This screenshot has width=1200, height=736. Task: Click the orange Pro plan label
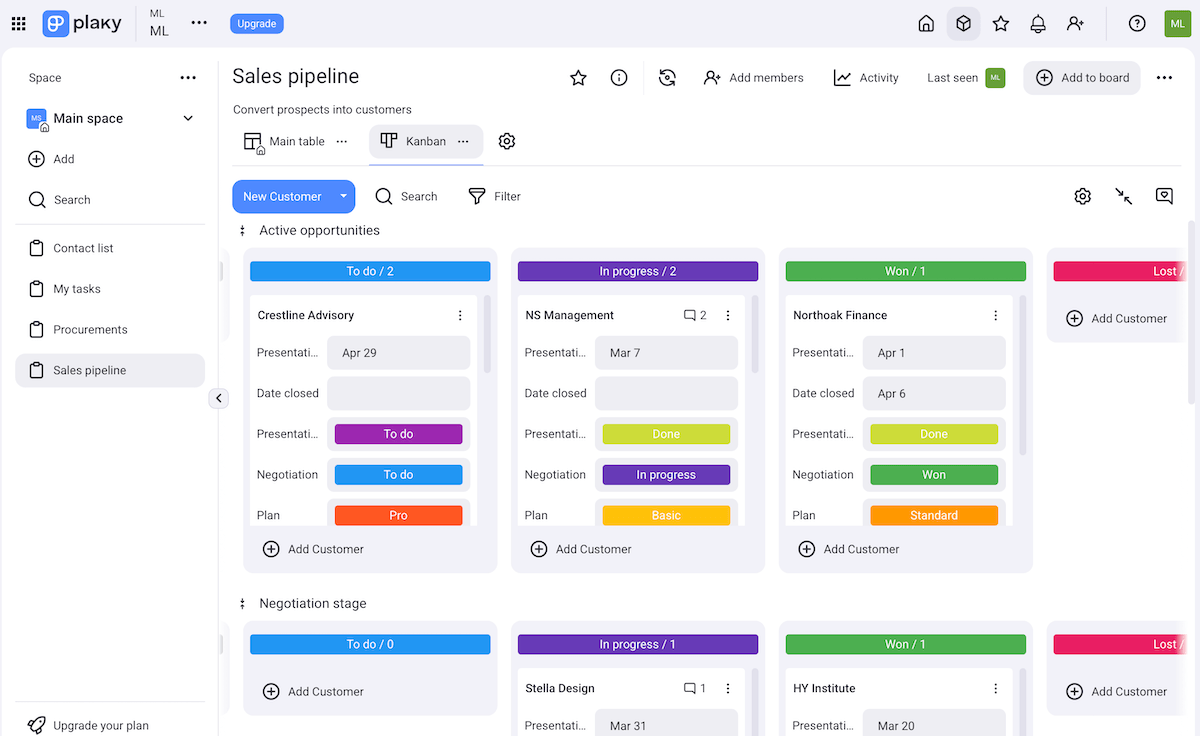pos(398,515)
